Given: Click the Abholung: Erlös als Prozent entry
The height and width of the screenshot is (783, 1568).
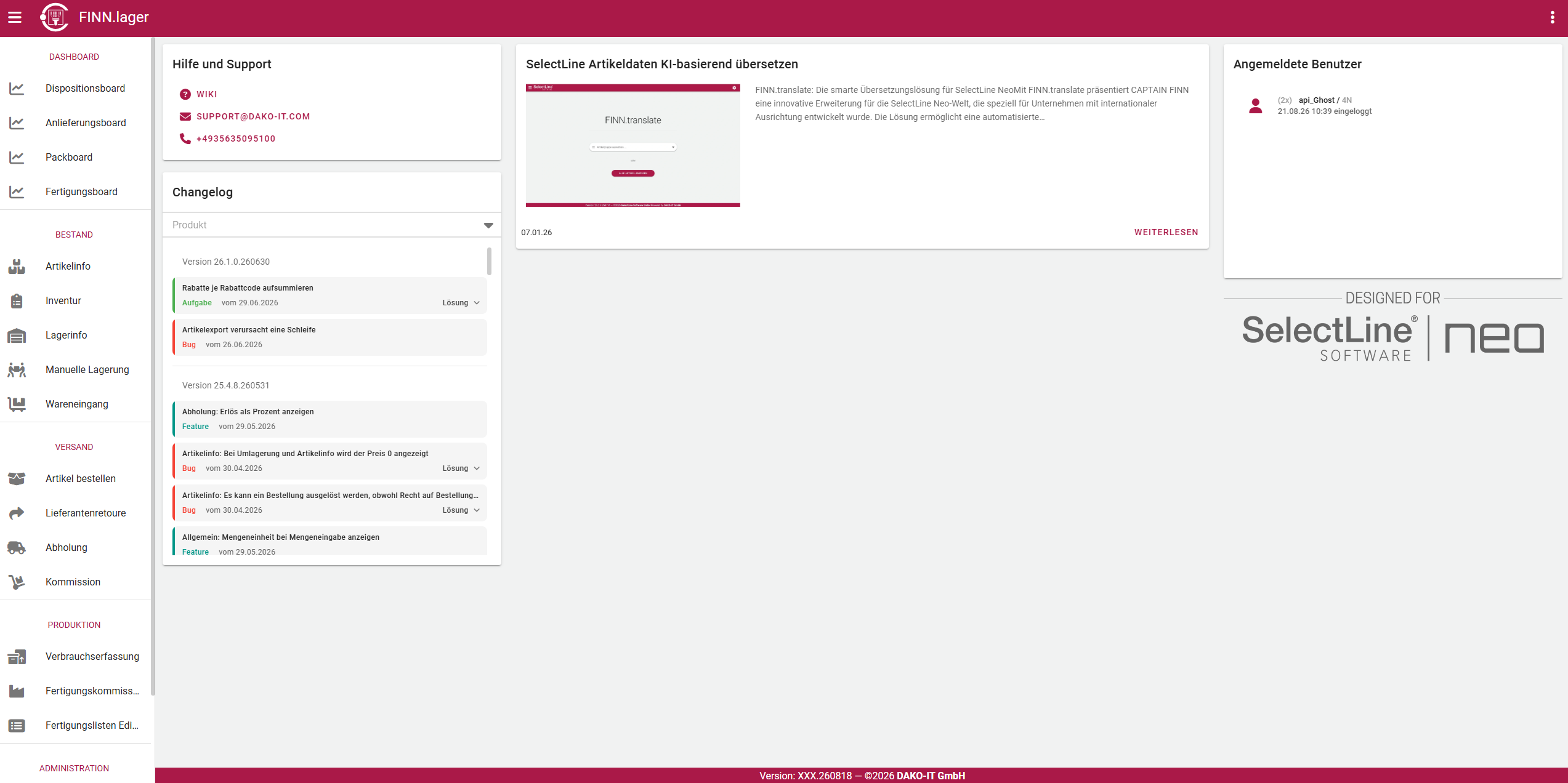Looking at the screenshot, I should 330,419.
